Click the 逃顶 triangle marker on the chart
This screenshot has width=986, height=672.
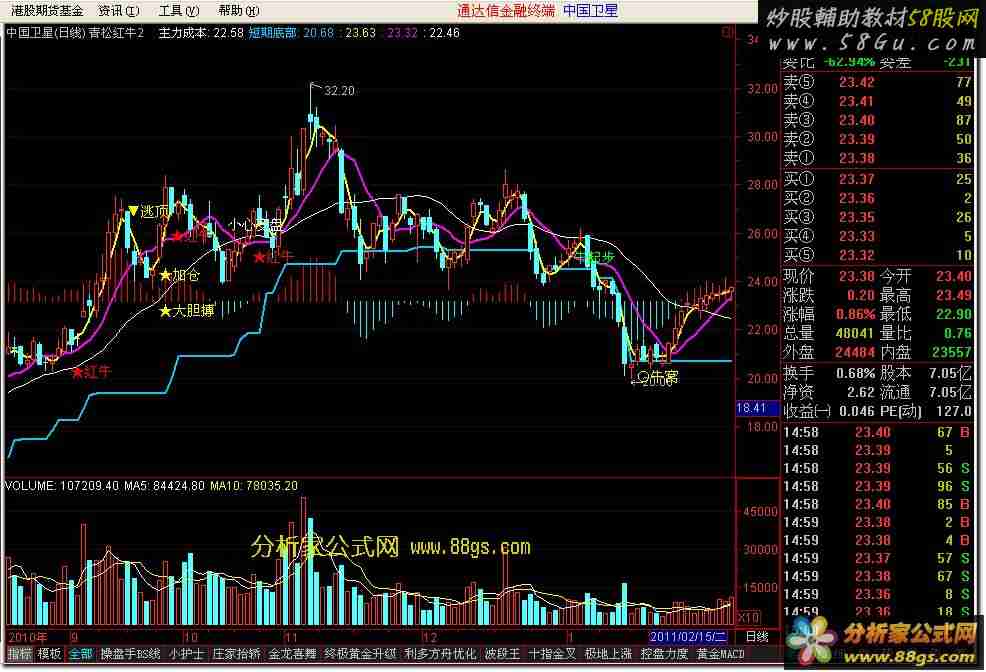point(133,210)
